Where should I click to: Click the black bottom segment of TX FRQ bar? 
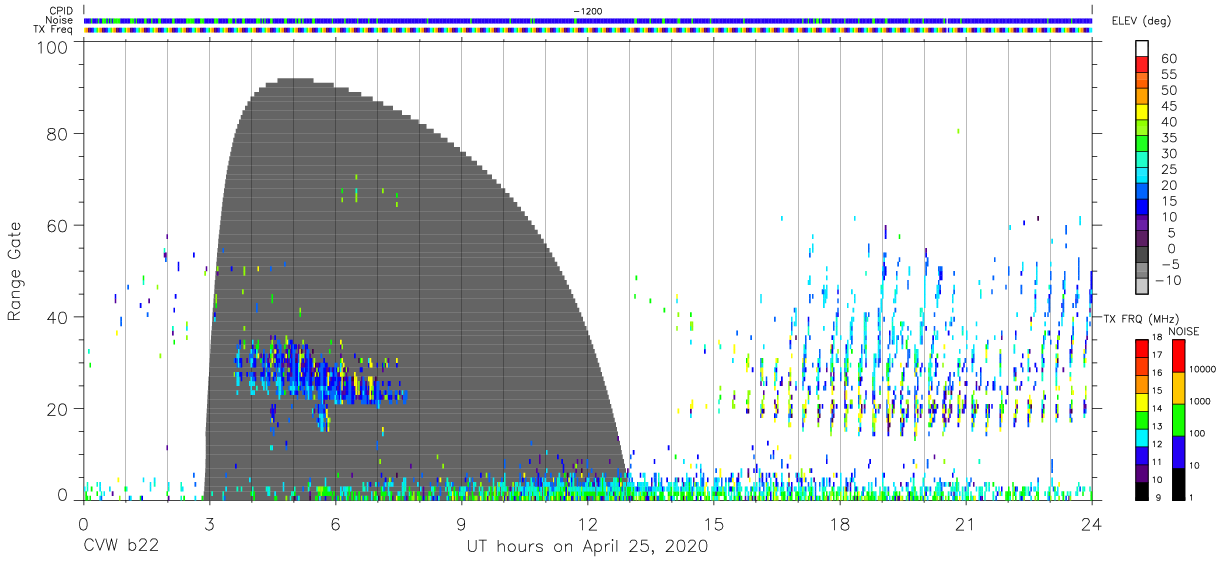coord(1143,489)
